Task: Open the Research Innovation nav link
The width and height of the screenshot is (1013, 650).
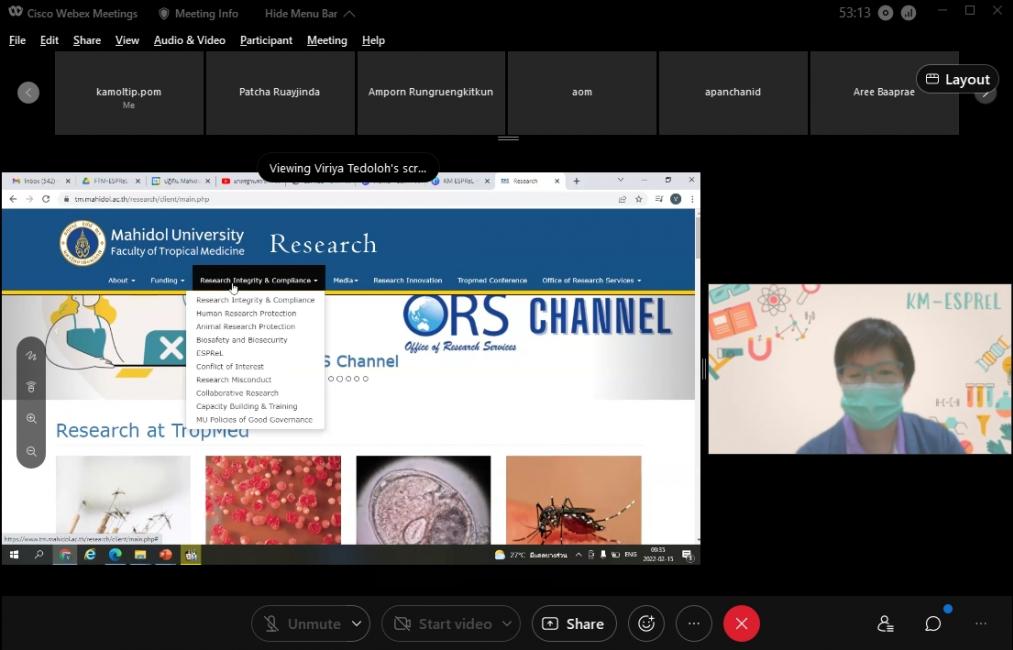Action: (x=408, y=280)
